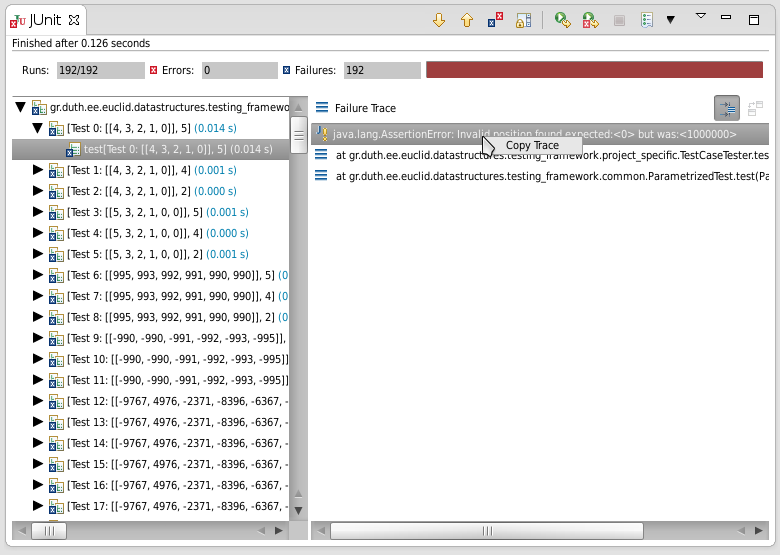The width and height of the screenshot is (780, 555).
Task: Select Copy Trace context menu entry
Action: 532,145
